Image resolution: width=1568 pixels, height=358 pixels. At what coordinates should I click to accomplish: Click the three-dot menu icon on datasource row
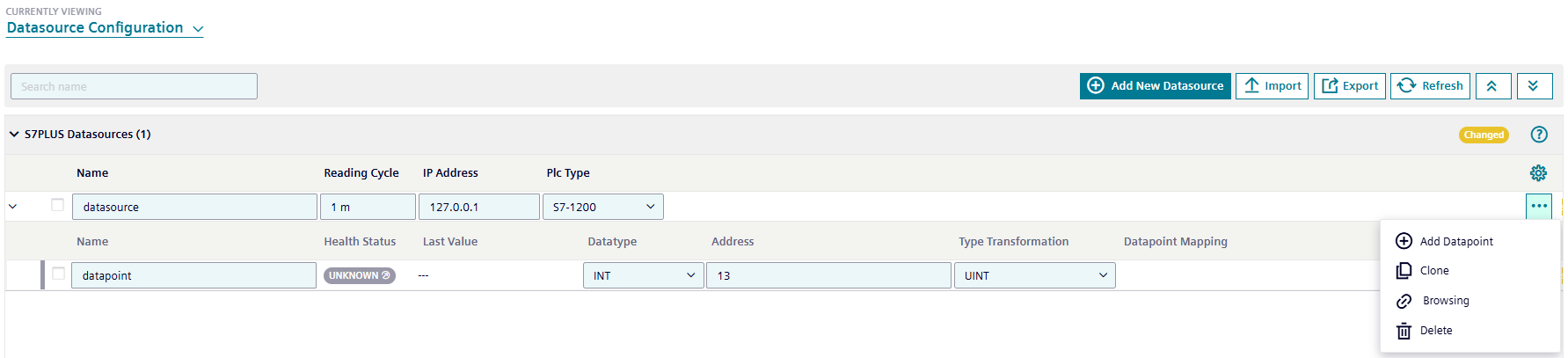1539,206
